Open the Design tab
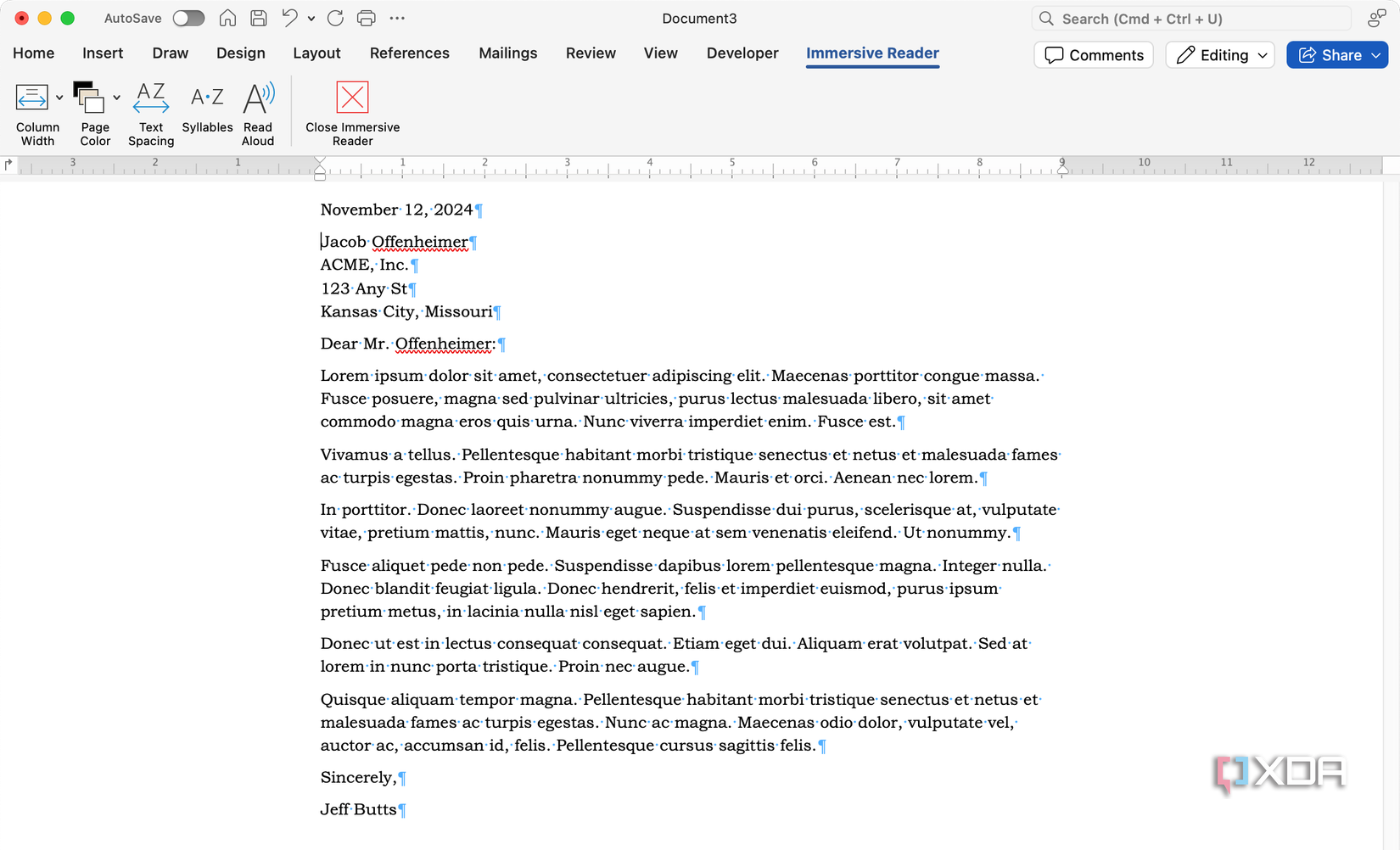1400x850 pixels. click(x=241, y=53)
